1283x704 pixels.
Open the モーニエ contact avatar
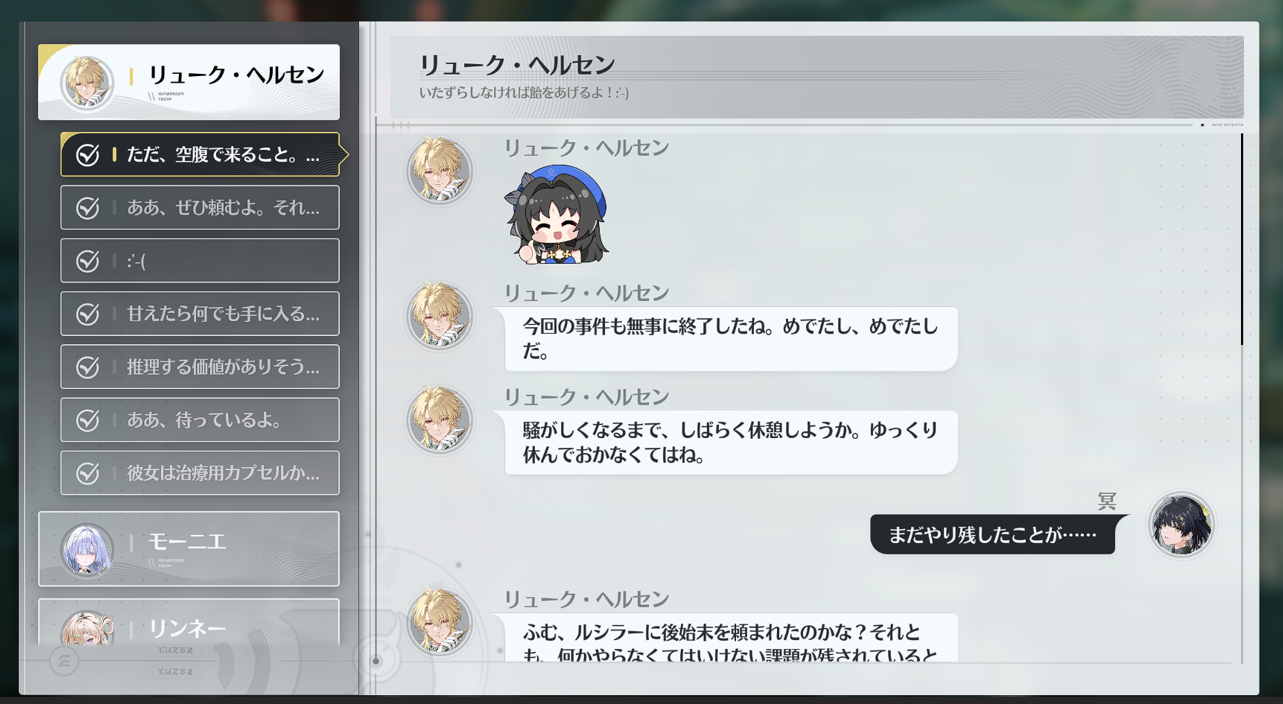[87, 549]
